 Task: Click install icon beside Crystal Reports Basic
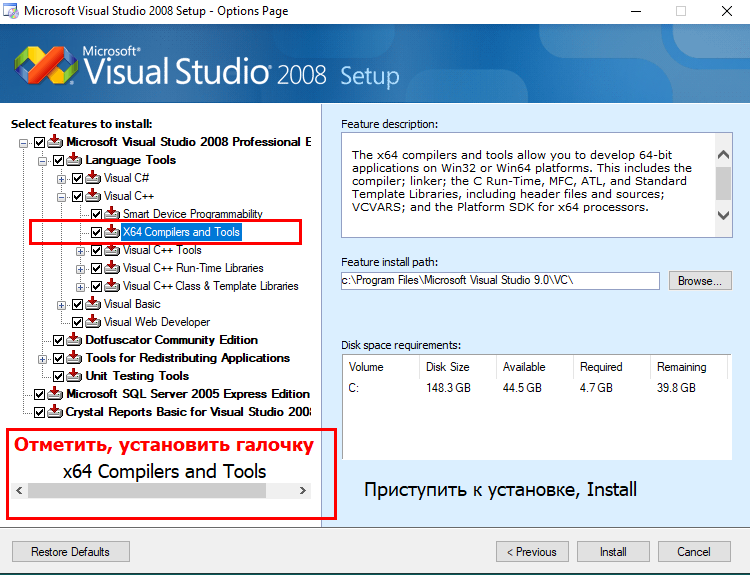tap(55, 411)
